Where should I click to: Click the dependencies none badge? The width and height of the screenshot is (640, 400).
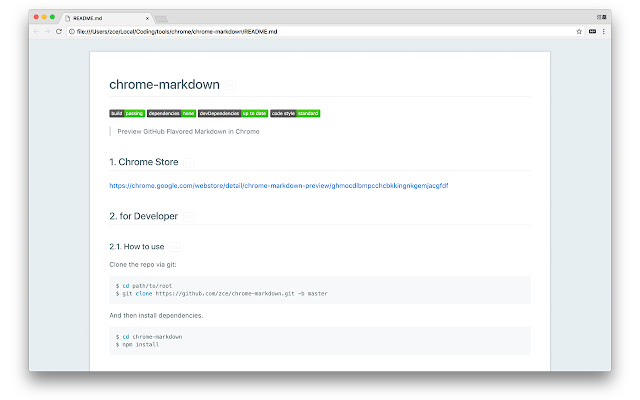click(171, 113)
